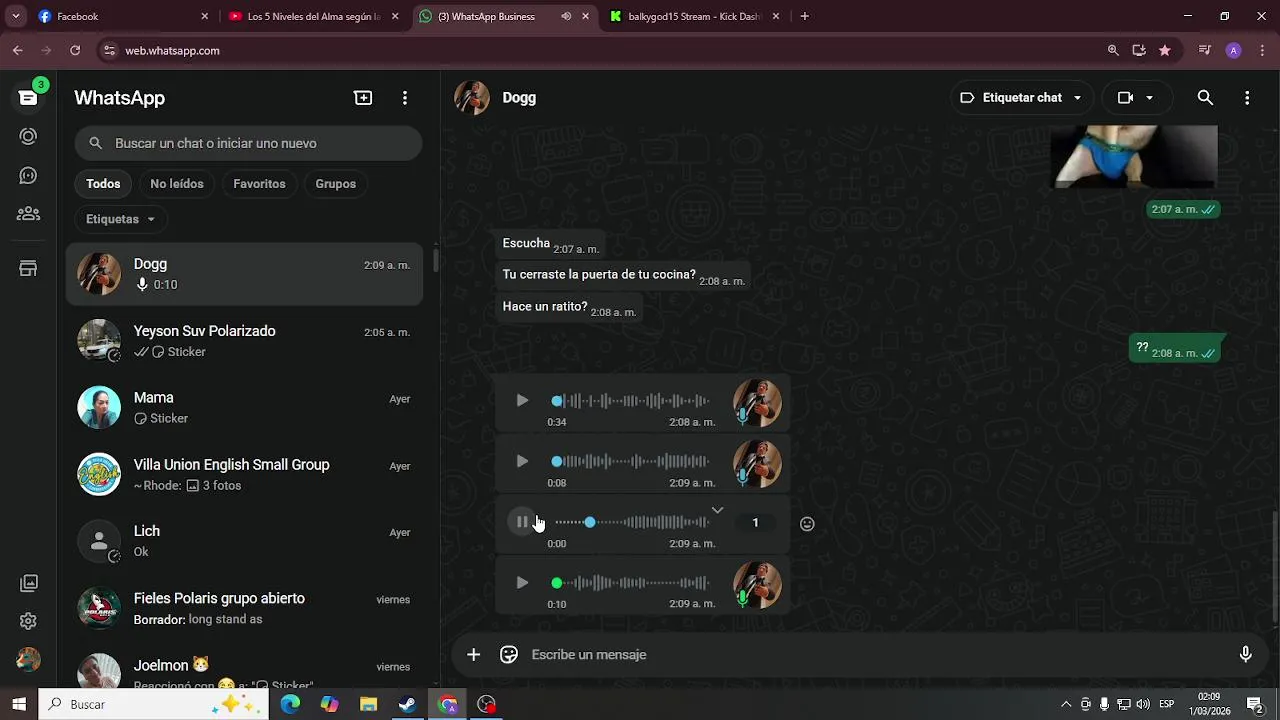Viewport: 1280px width, 720px height.
Task: Pause the currently playing voice message
Action: tap(522, 522)
